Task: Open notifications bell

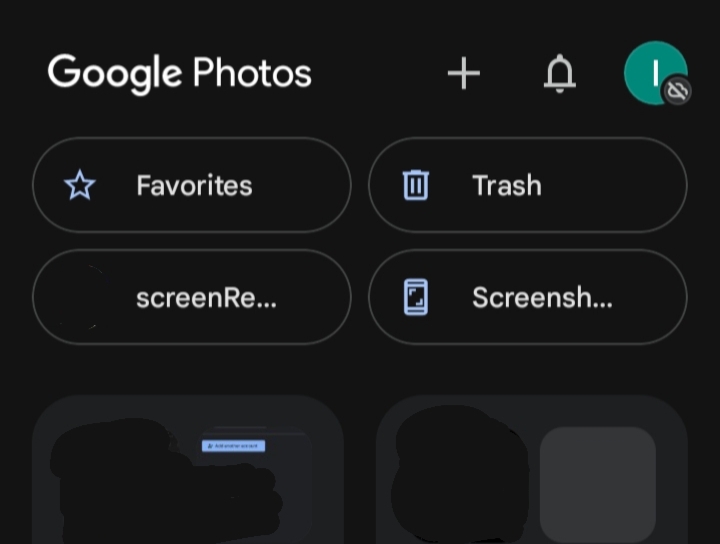Action: 559,73
